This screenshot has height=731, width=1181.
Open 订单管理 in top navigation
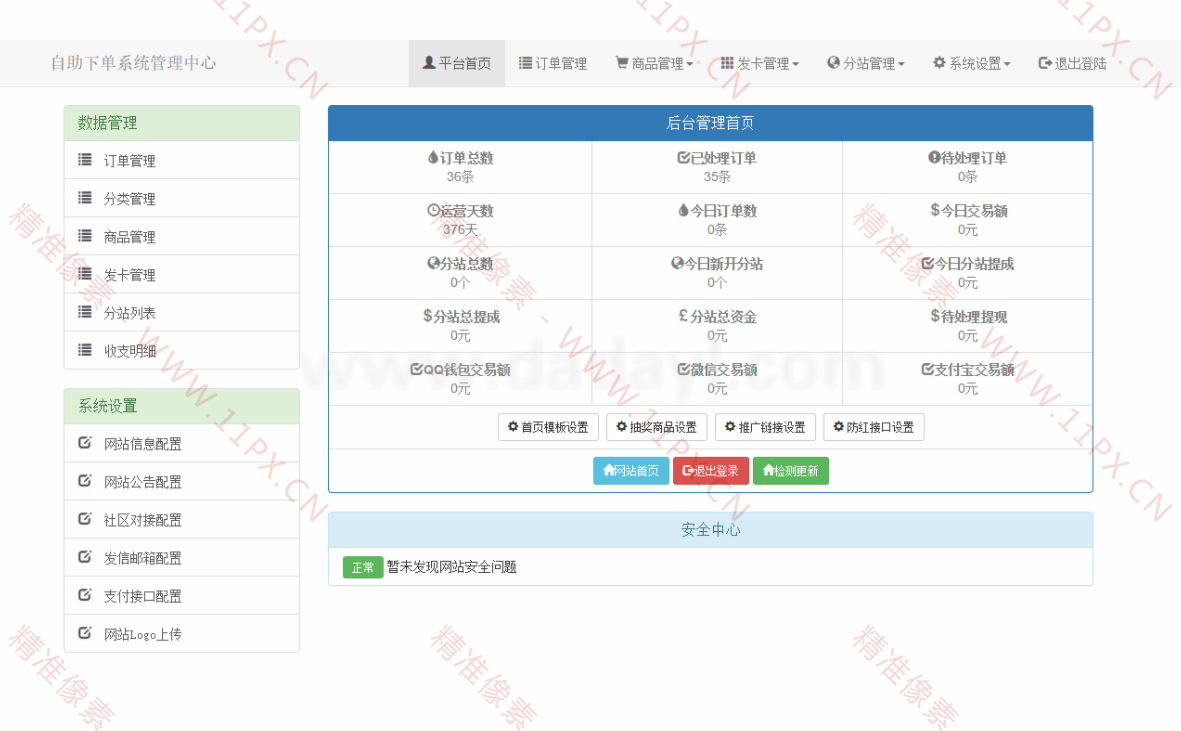point(553,63)
